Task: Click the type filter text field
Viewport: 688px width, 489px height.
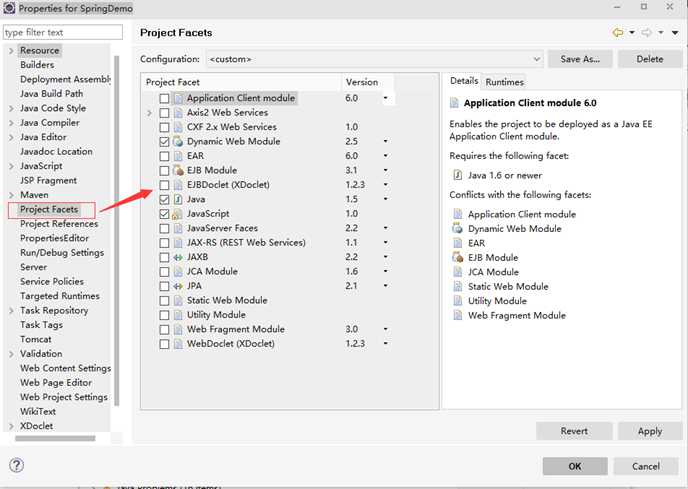Action: [x=63, y=32]
